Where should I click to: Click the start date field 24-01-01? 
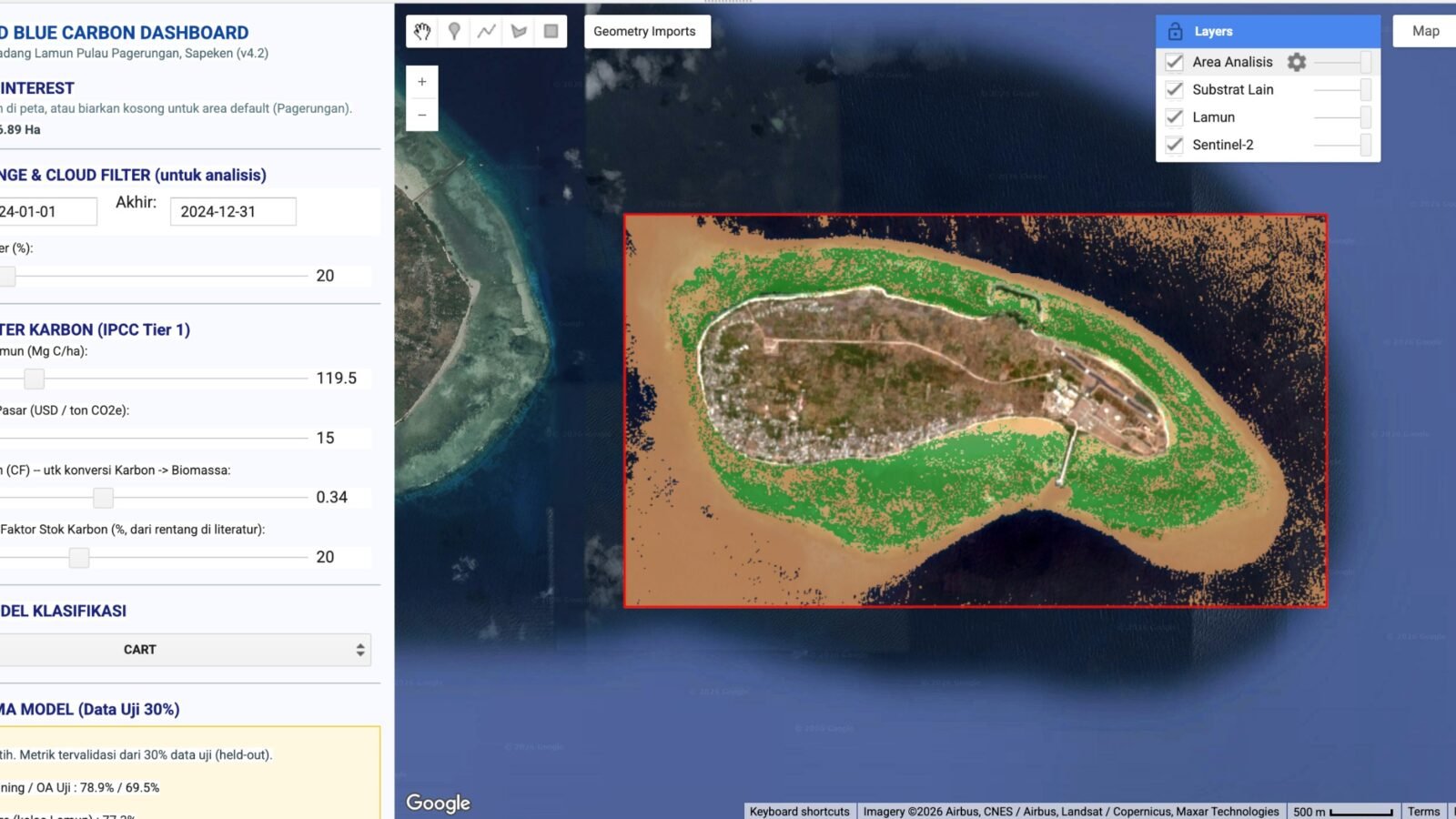[48, 211]
